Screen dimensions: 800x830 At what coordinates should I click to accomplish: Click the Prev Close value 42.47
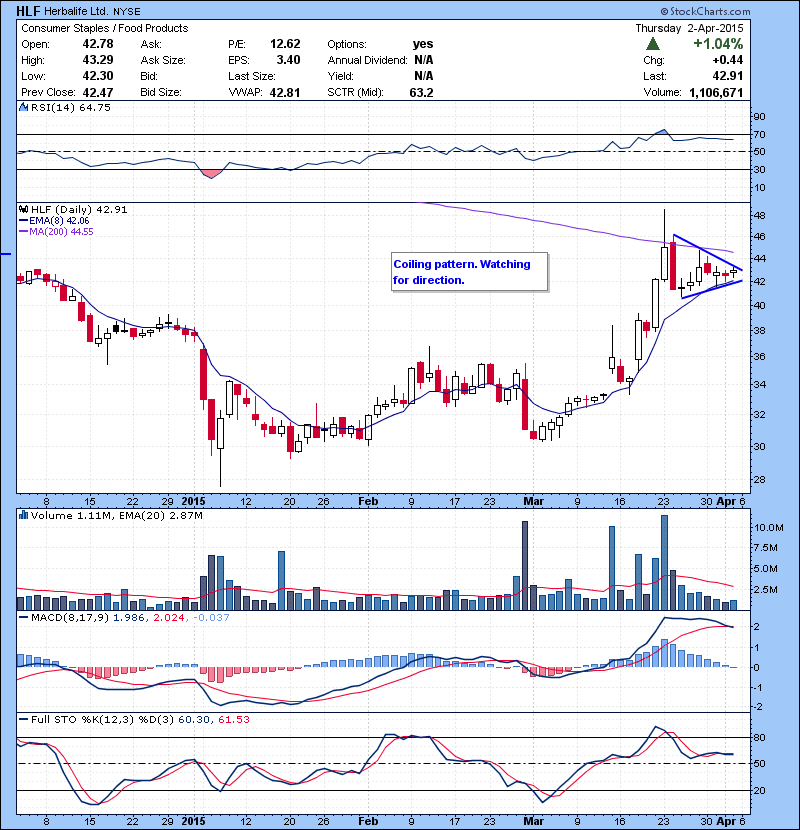pyautogui.click(x=98, y=92)
